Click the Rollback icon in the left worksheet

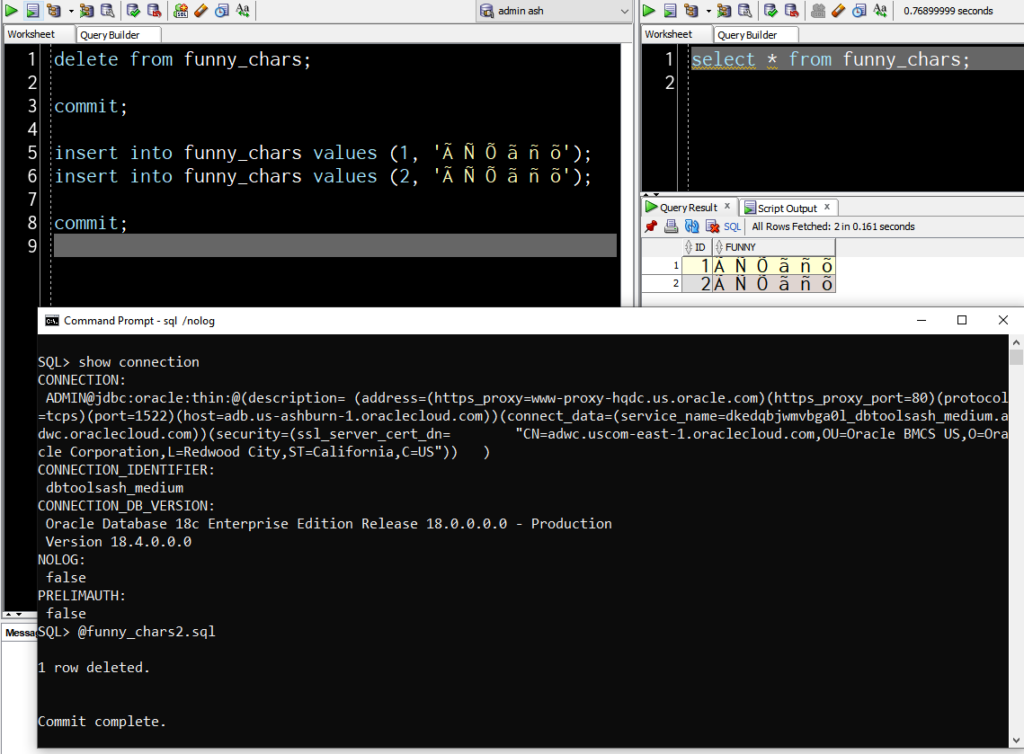click(x=154, y=11)
